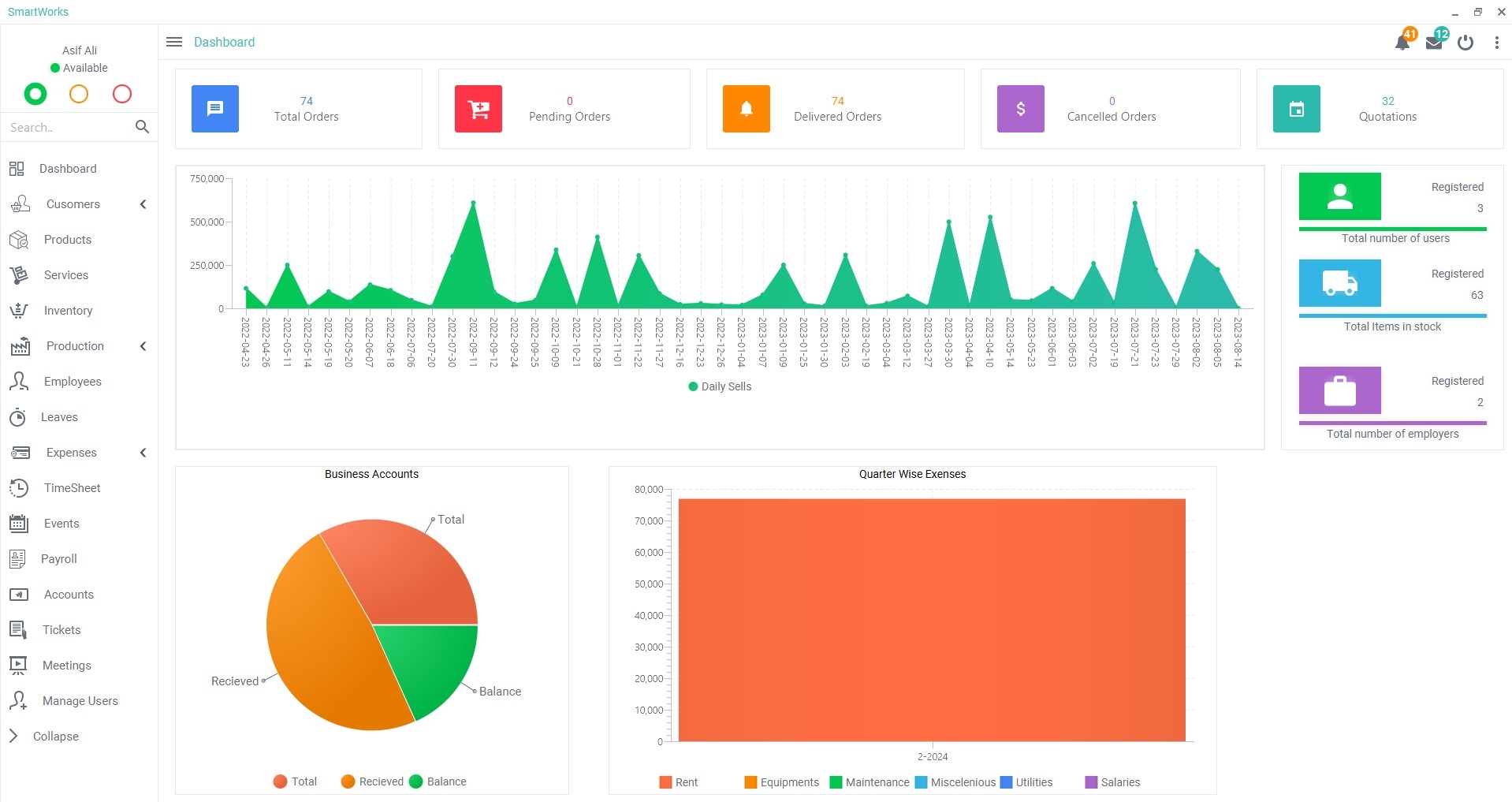This screenshot has height=802, width=1512.
Task: Expand the Production submenu arrow
Action: coord(143,346)
